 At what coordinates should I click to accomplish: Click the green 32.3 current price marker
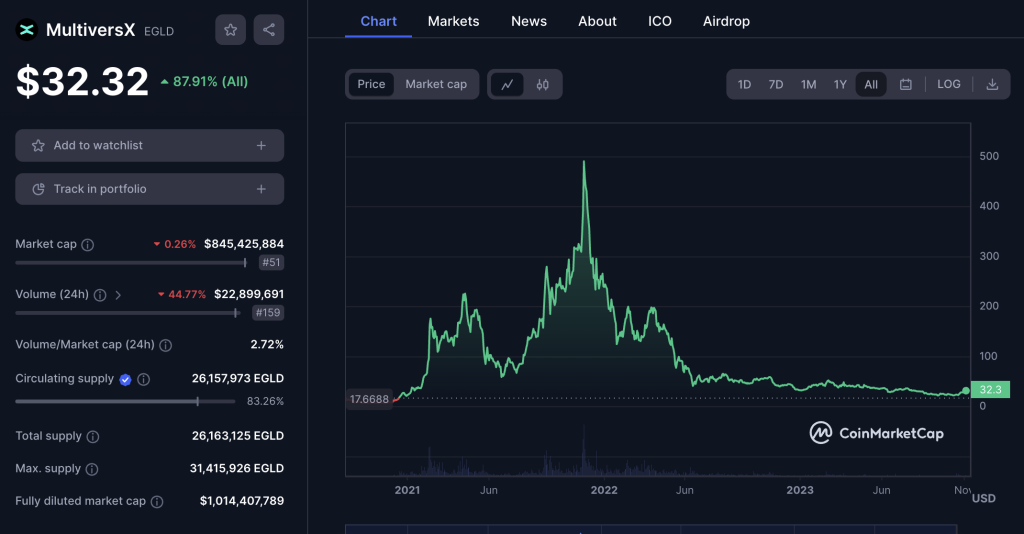click(990, 390)
